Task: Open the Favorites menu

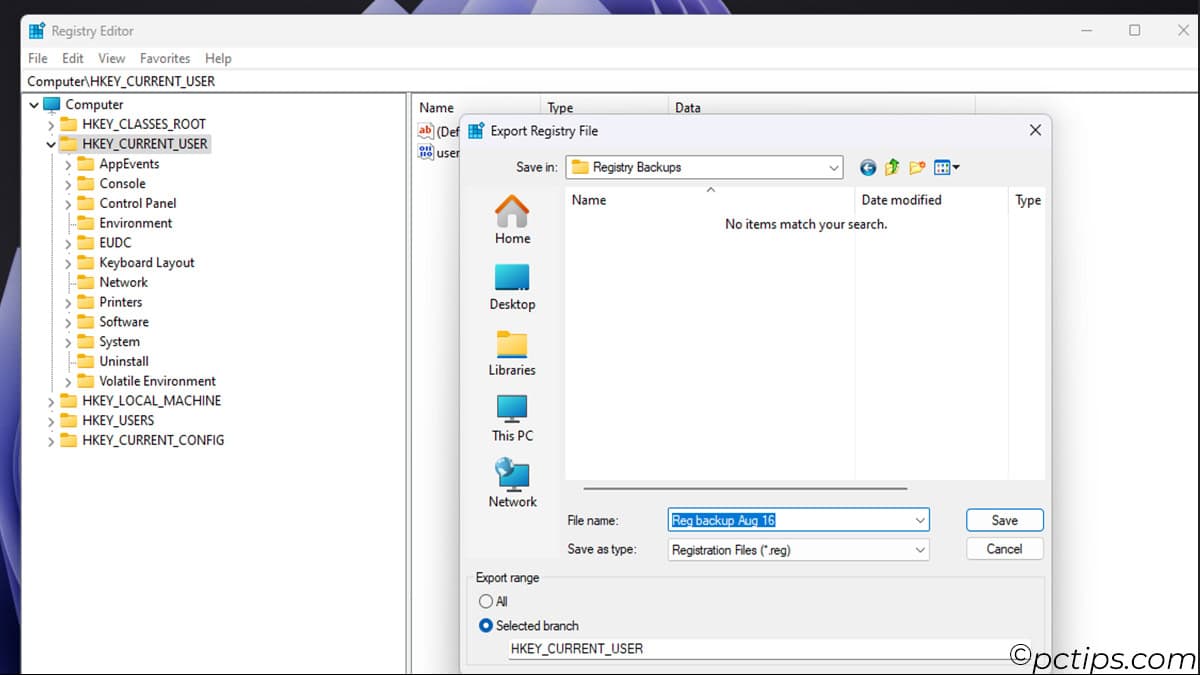Action: pos(164,58)
